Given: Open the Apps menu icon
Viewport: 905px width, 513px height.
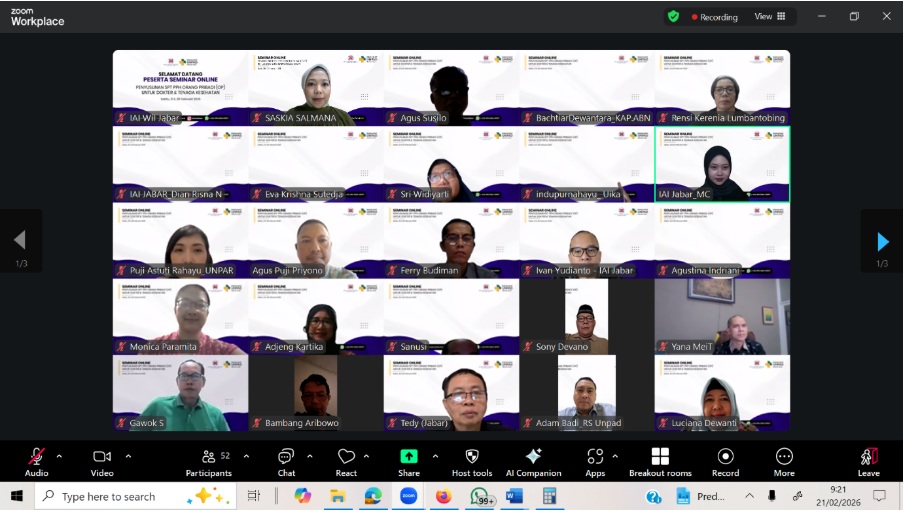Looking at the screenshot, I should click(595, 458).
